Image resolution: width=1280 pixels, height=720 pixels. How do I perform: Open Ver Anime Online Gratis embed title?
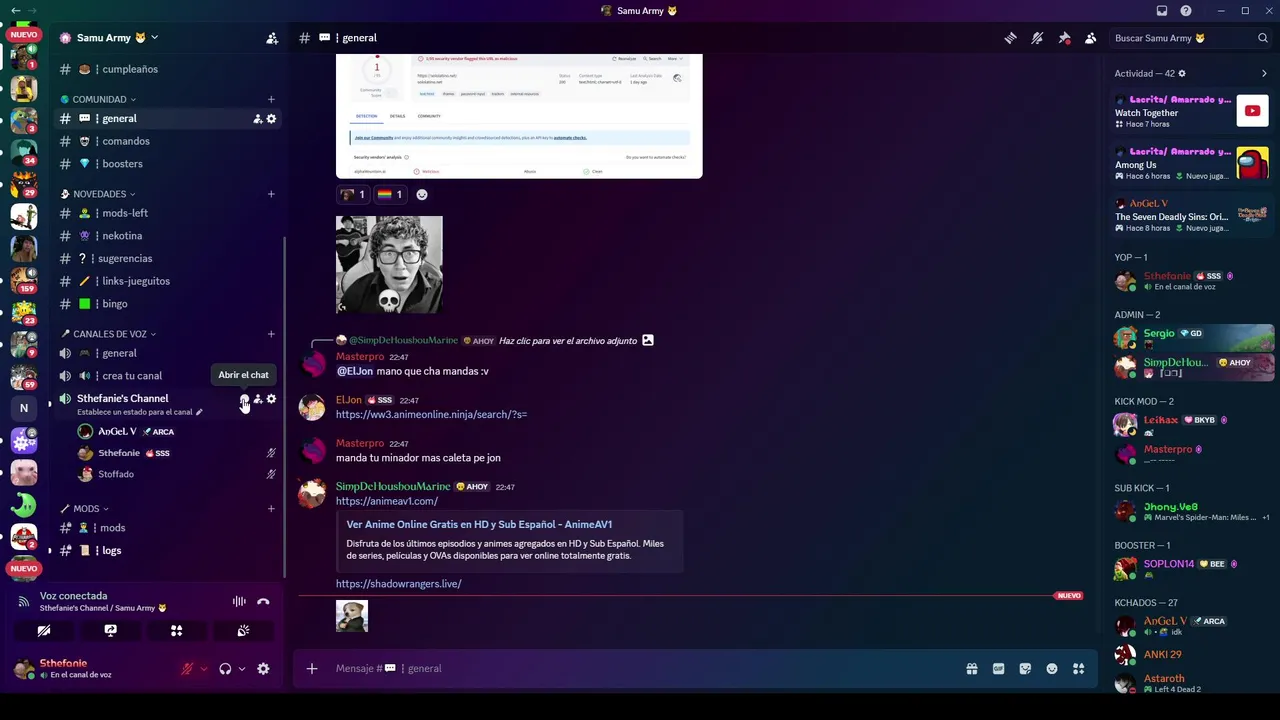(x=479, y=524)
